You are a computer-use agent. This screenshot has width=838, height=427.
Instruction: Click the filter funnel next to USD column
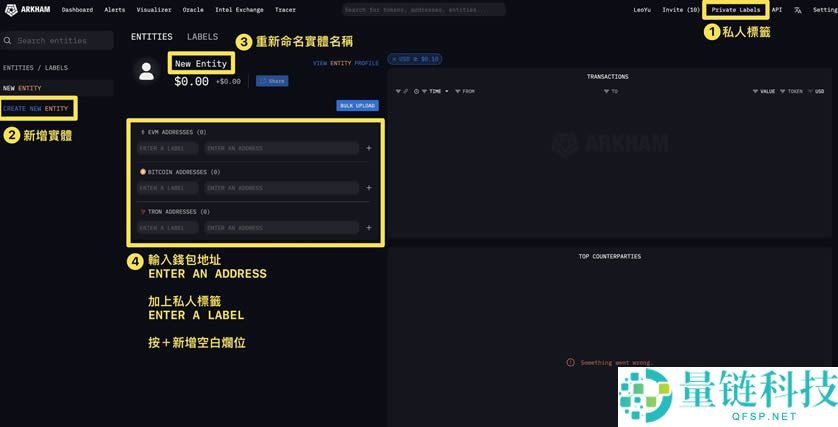tap(810, 91)
